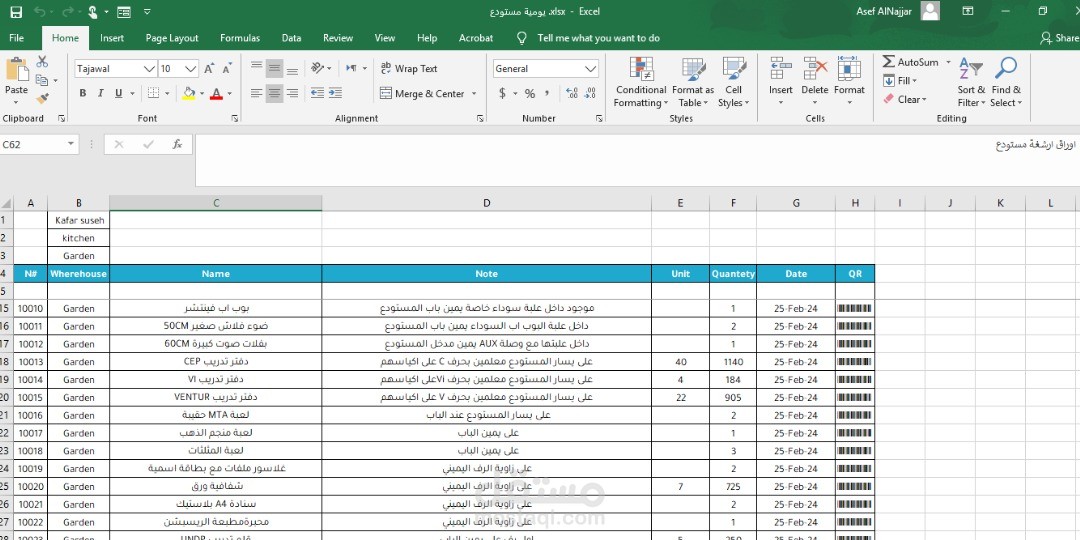Click the Save icon in quick access toolbar

point(15,12)
